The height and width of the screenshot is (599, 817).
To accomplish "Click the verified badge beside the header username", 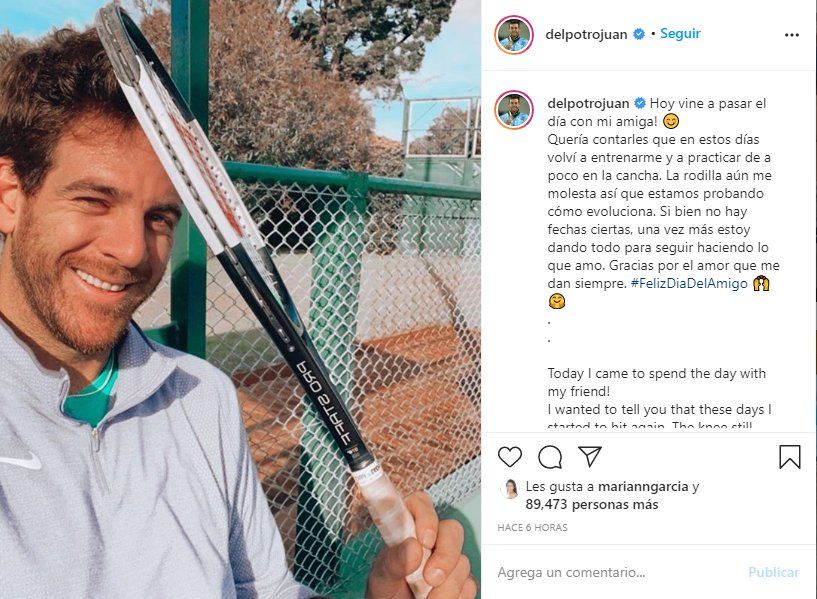I will pyautogui.click(x=638, y=34).
